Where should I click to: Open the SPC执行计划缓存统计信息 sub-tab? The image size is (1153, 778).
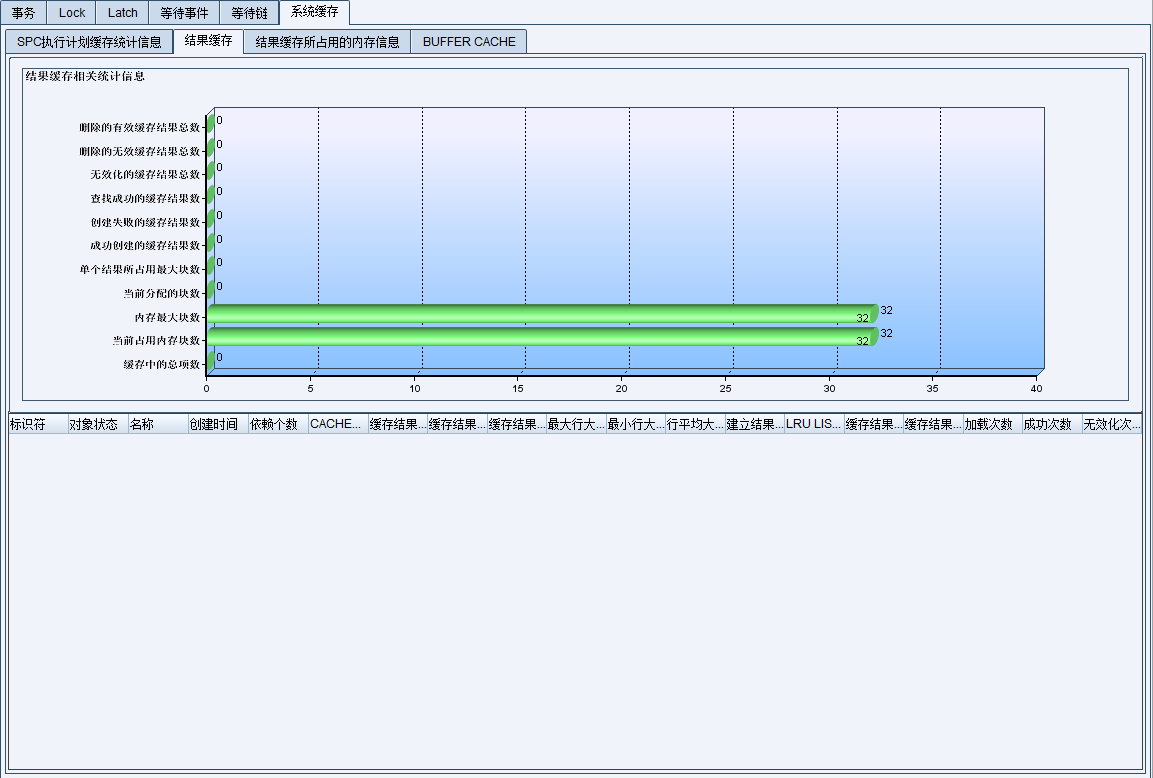[x=89, y=42]
